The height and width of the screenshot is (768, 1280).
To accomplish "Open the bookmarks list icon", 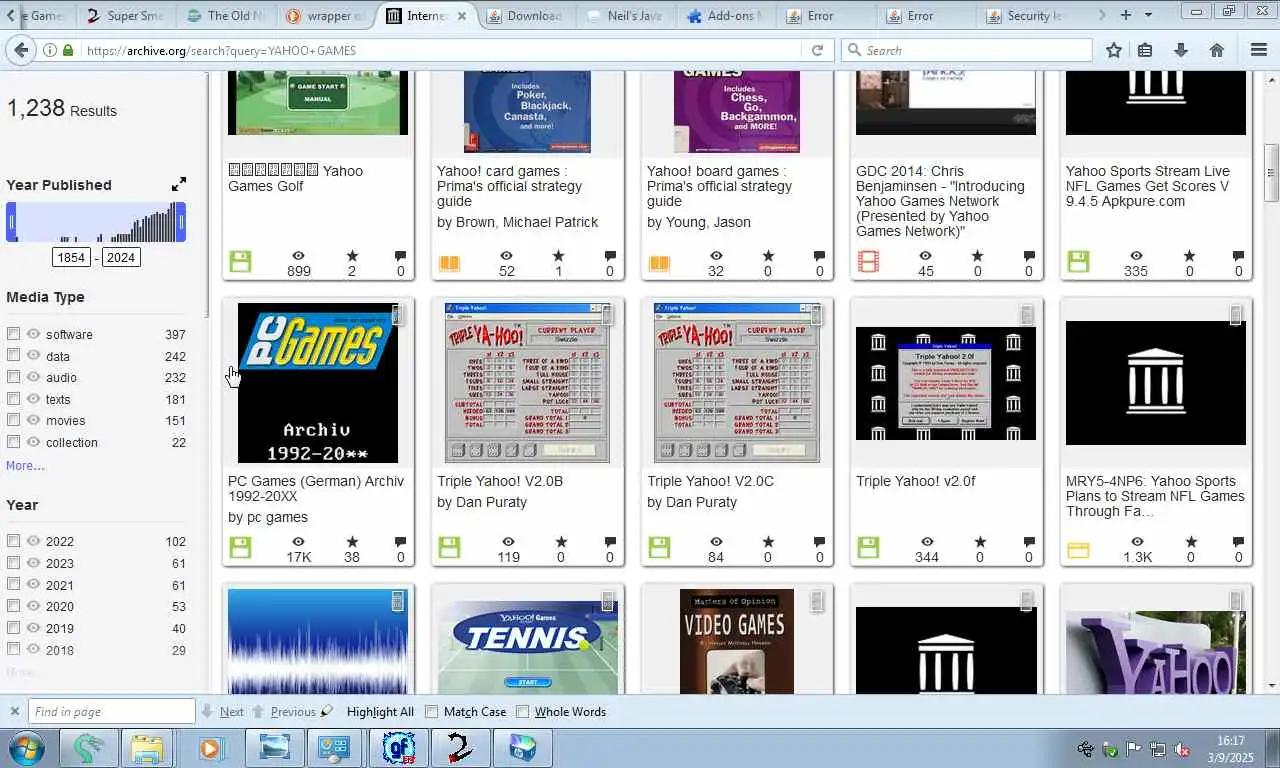I will (x=1146, y=50).
